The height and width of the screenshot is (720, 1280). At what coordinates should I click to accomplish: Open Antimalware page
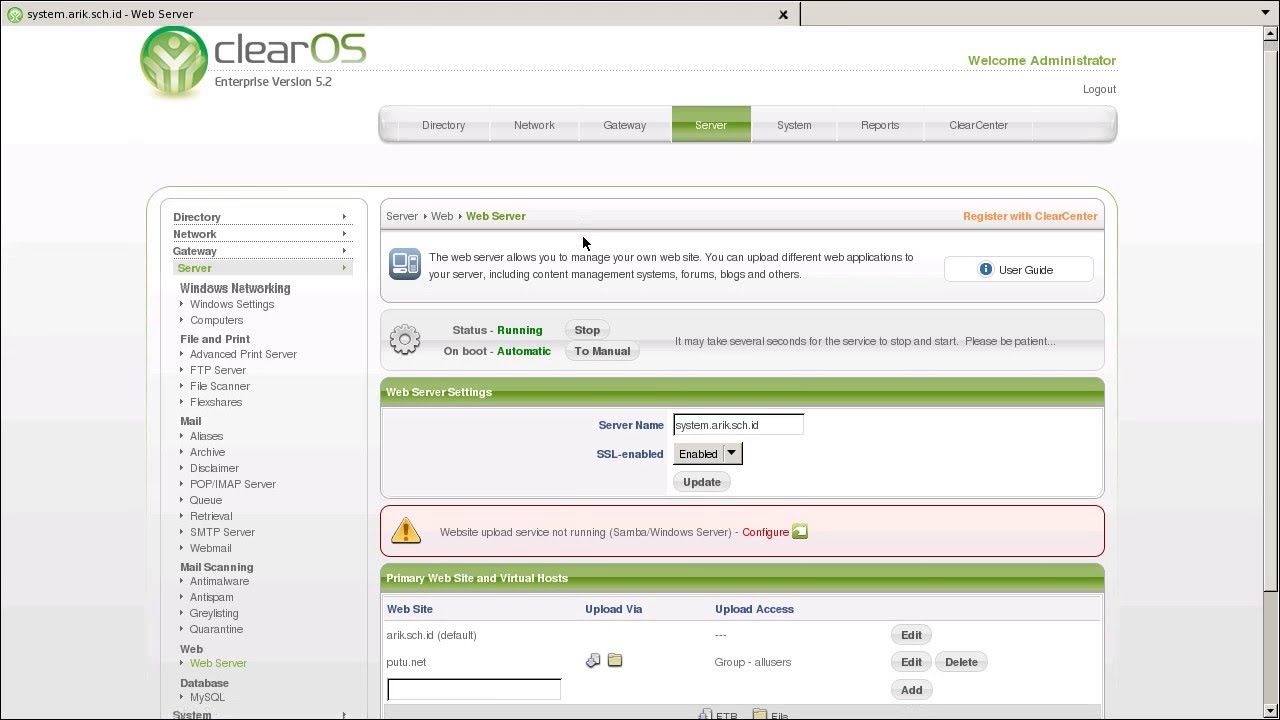(219, 581)
